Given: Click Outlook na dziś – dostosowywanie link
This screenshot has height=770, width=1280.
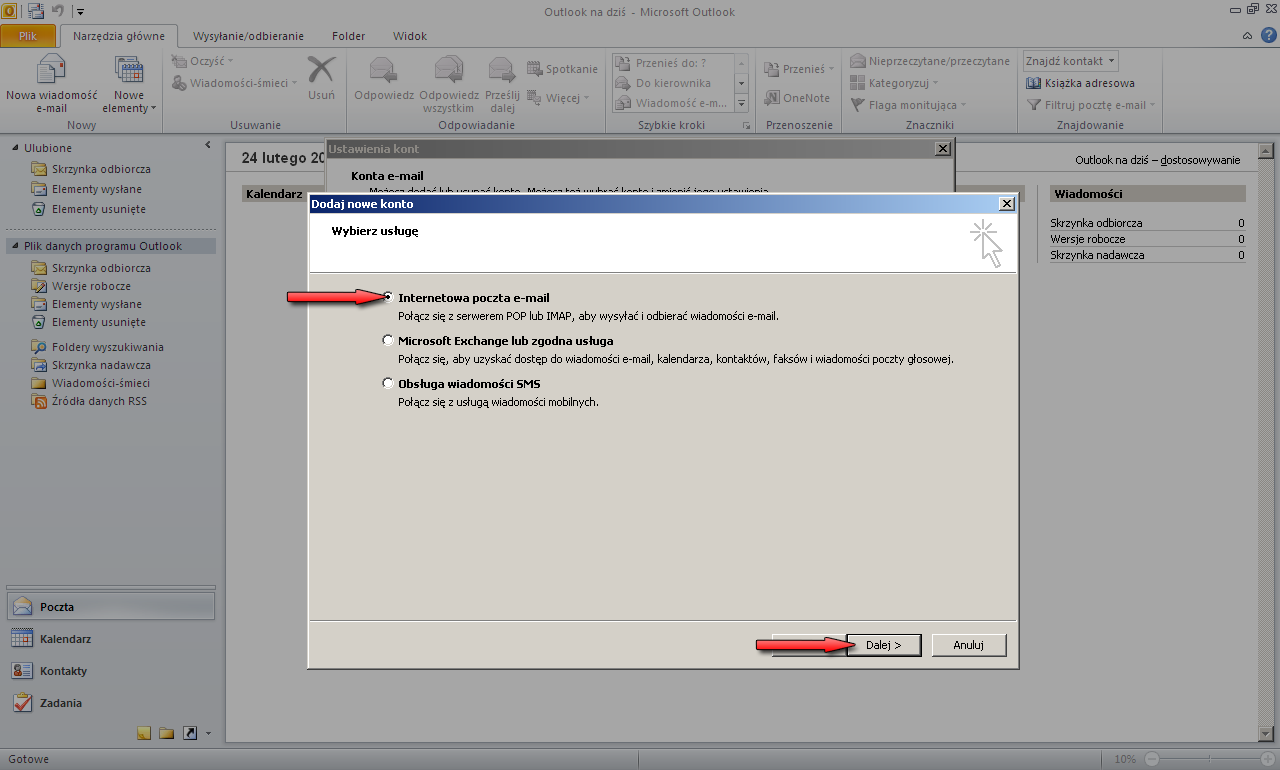Looking at the screenshot, I should pos(1157,160).
